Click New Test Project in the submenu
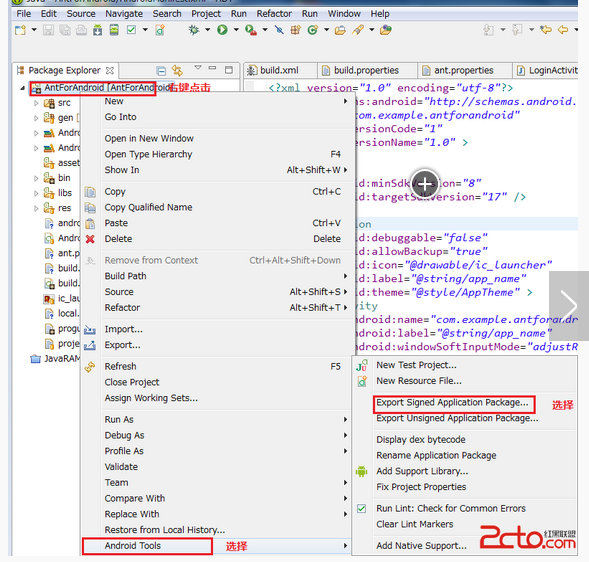This screenshot has width=589, height=562. [x=416, y=365]
